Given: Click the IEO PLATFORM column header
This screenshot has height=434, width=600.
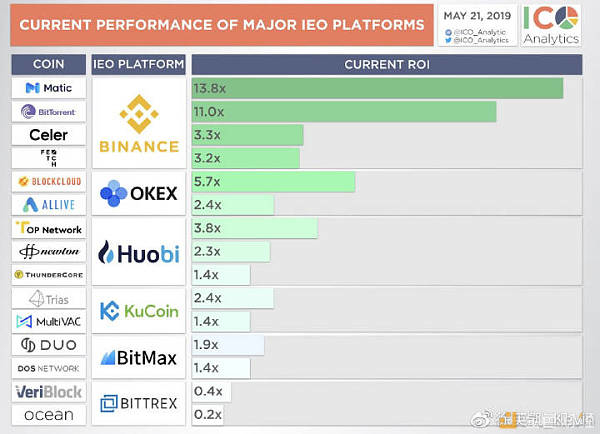Looking at the screenshot, I should [139, 64].
